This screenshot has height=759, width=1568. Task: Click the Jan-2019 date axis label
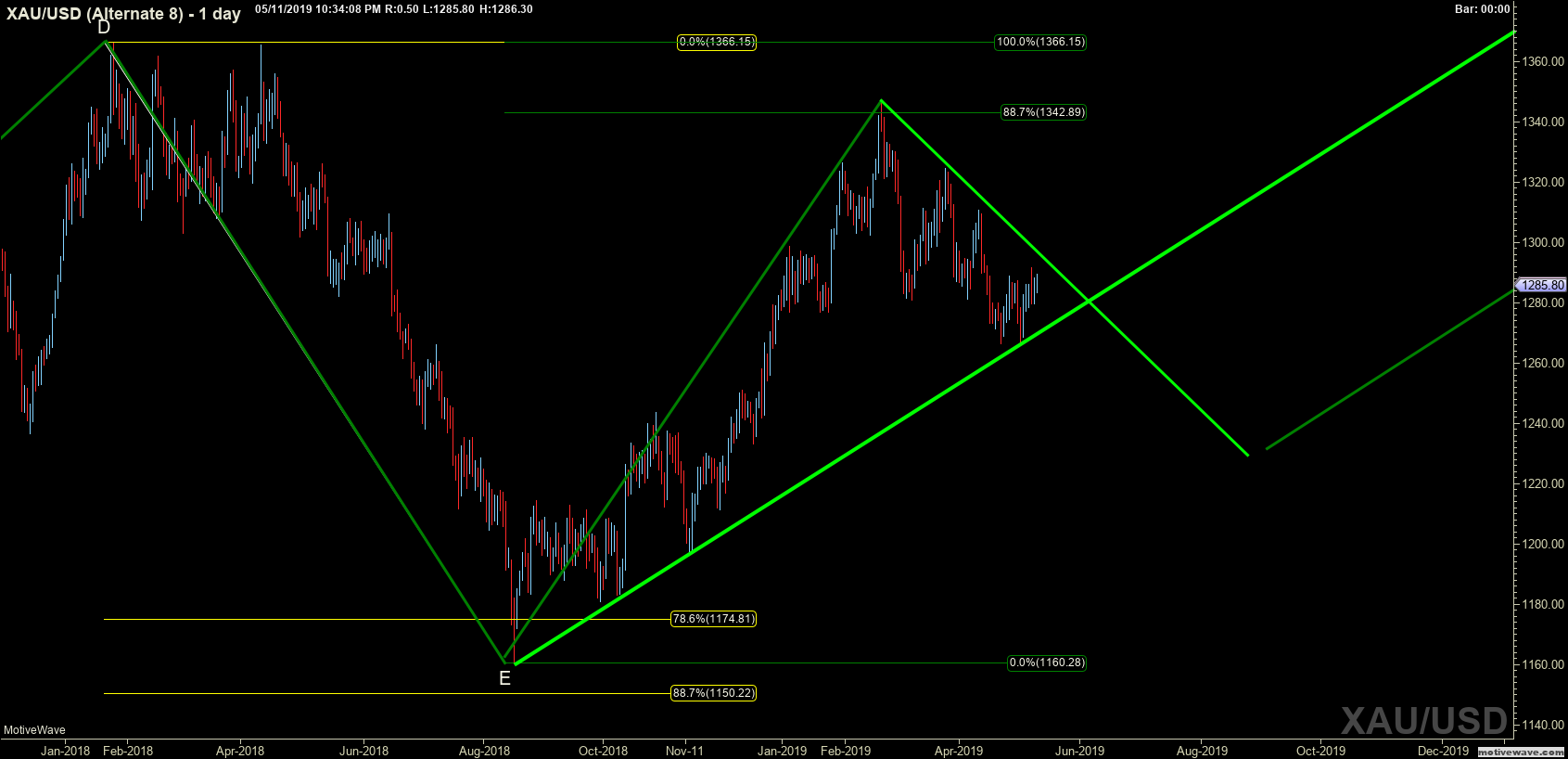pyautogui.click(x=783, y=751)
